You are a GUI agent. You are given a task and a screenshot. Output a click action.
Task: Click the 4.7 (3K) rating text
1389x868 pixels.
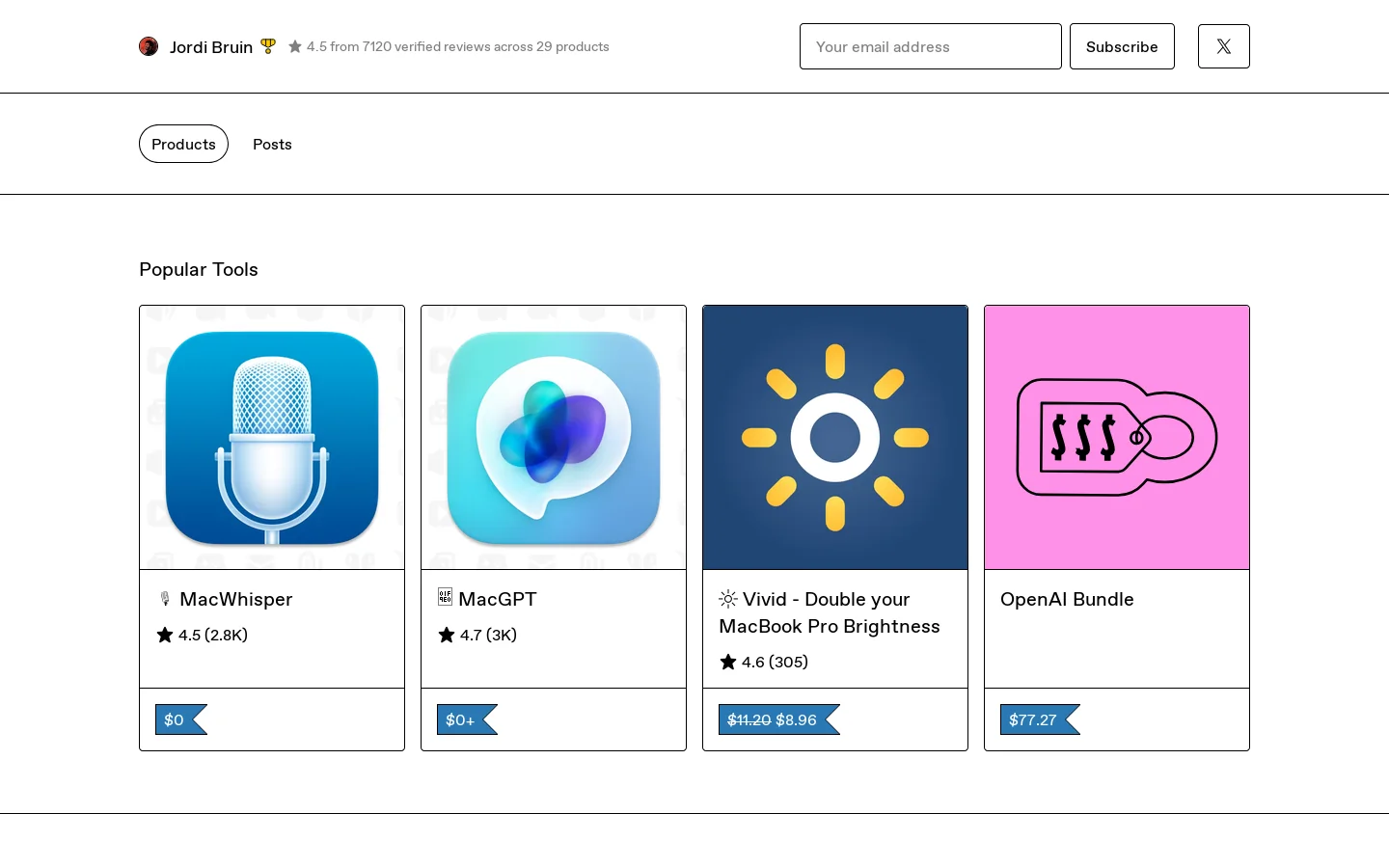[x=488, y=635]
